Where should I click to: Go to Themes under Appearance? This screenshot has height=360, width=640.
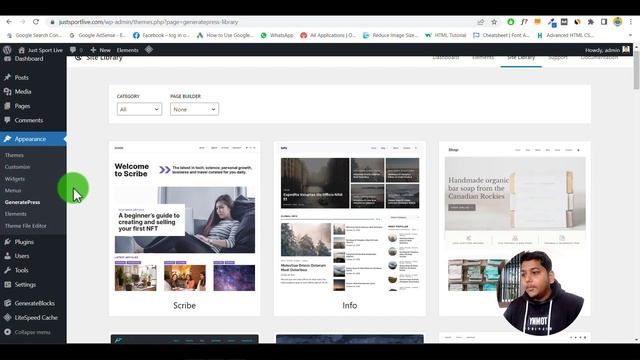[x=14, y=156]
